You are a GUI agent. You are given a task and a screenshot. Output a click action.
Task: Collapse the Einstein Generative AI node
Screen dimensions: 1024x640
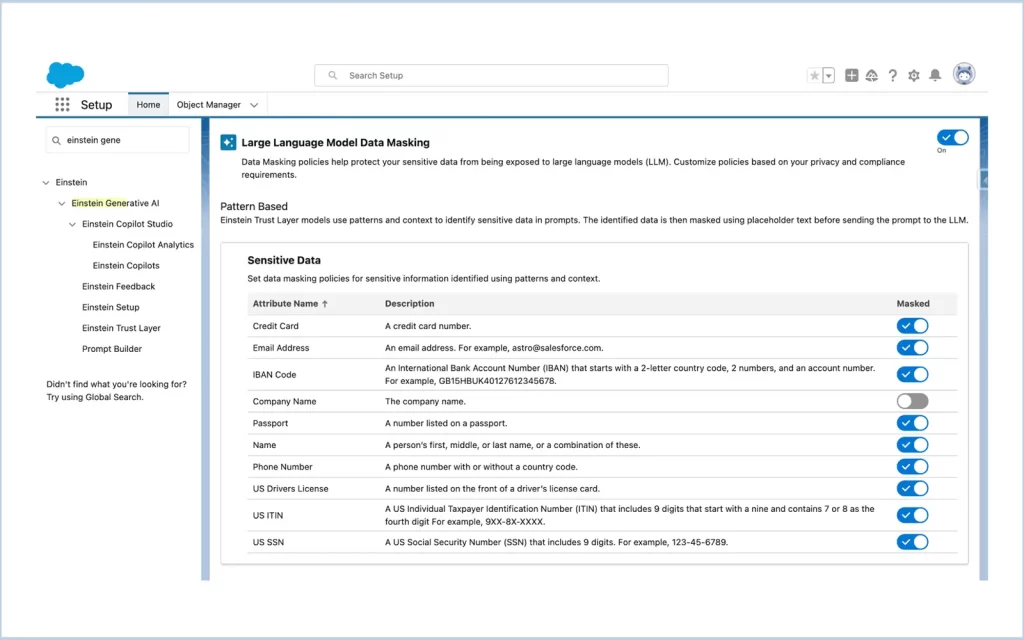click(x=61, y=204)
